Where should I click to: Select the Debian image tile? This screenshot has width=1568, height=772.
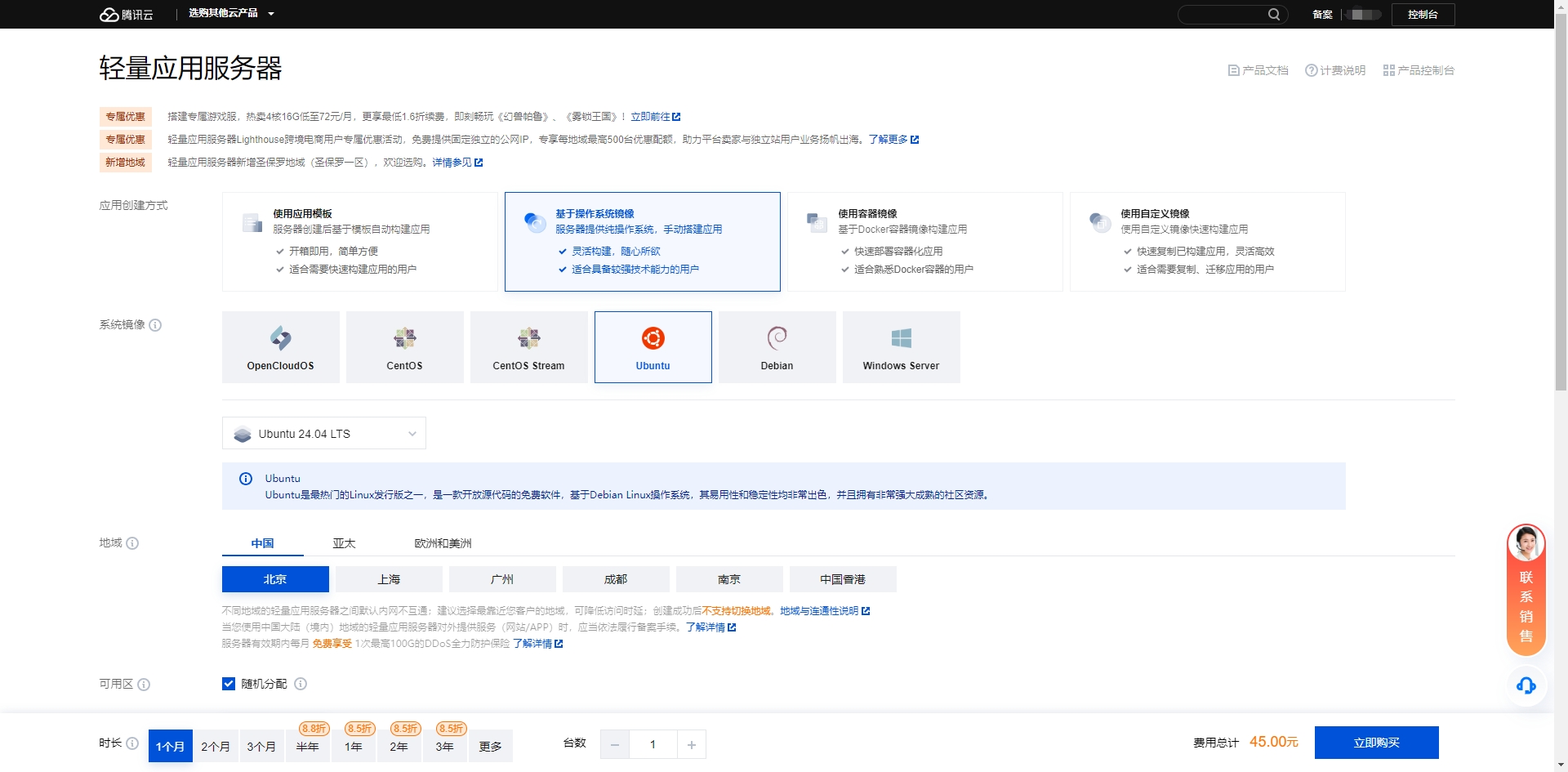pyautogui.click(x=777, y=347)
